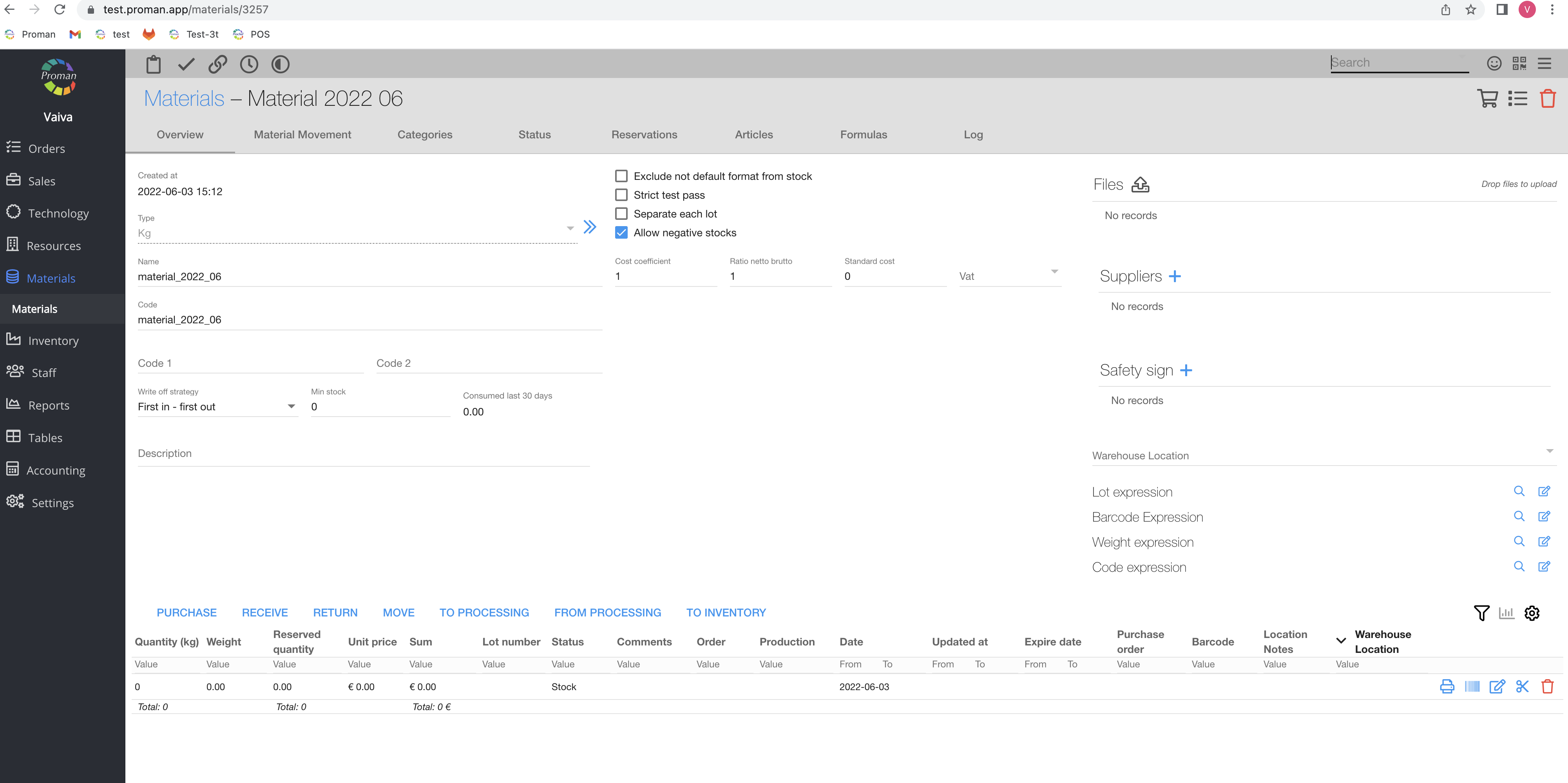Click the shopping cart icon
The height and width of the screenshot is (783, 1568).
click(x=1487, y=99)
